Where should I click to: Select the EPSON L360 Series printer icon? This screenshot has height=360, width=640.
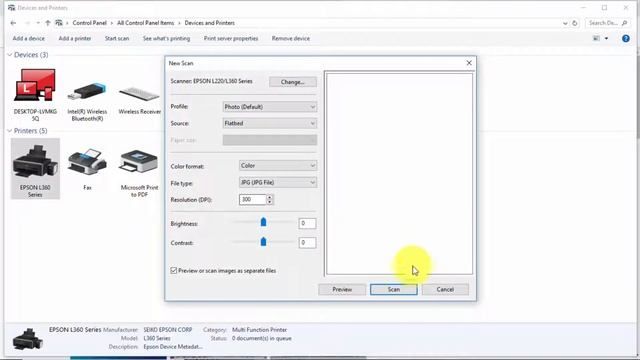(x=35, y=162)
